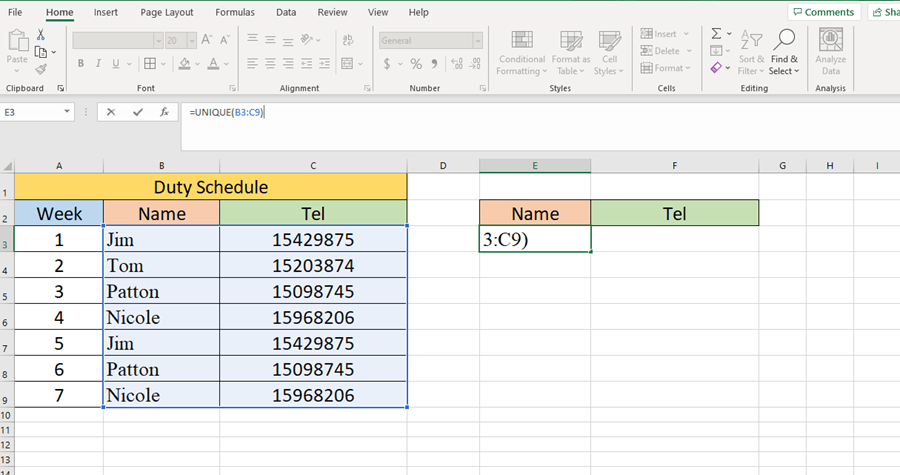The width and height of the screenshot is (900, 475).
Task: Toggle Center alignment
Action: pyautogui.click(x=270, y=64)
